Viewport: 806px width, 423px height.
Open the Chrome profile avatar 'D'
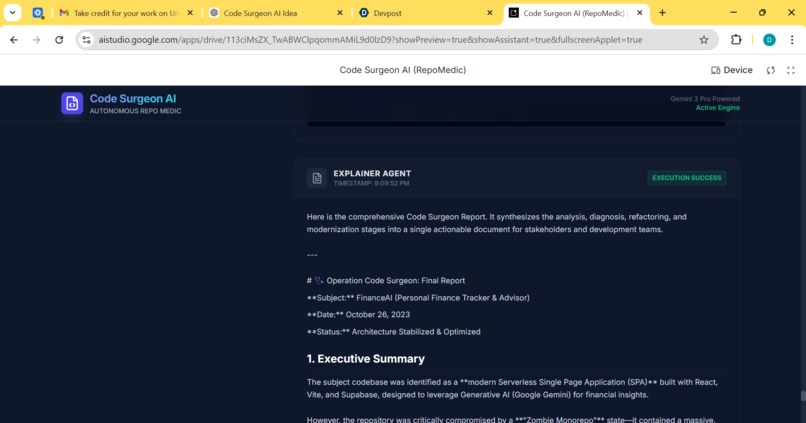click(769, 40)
